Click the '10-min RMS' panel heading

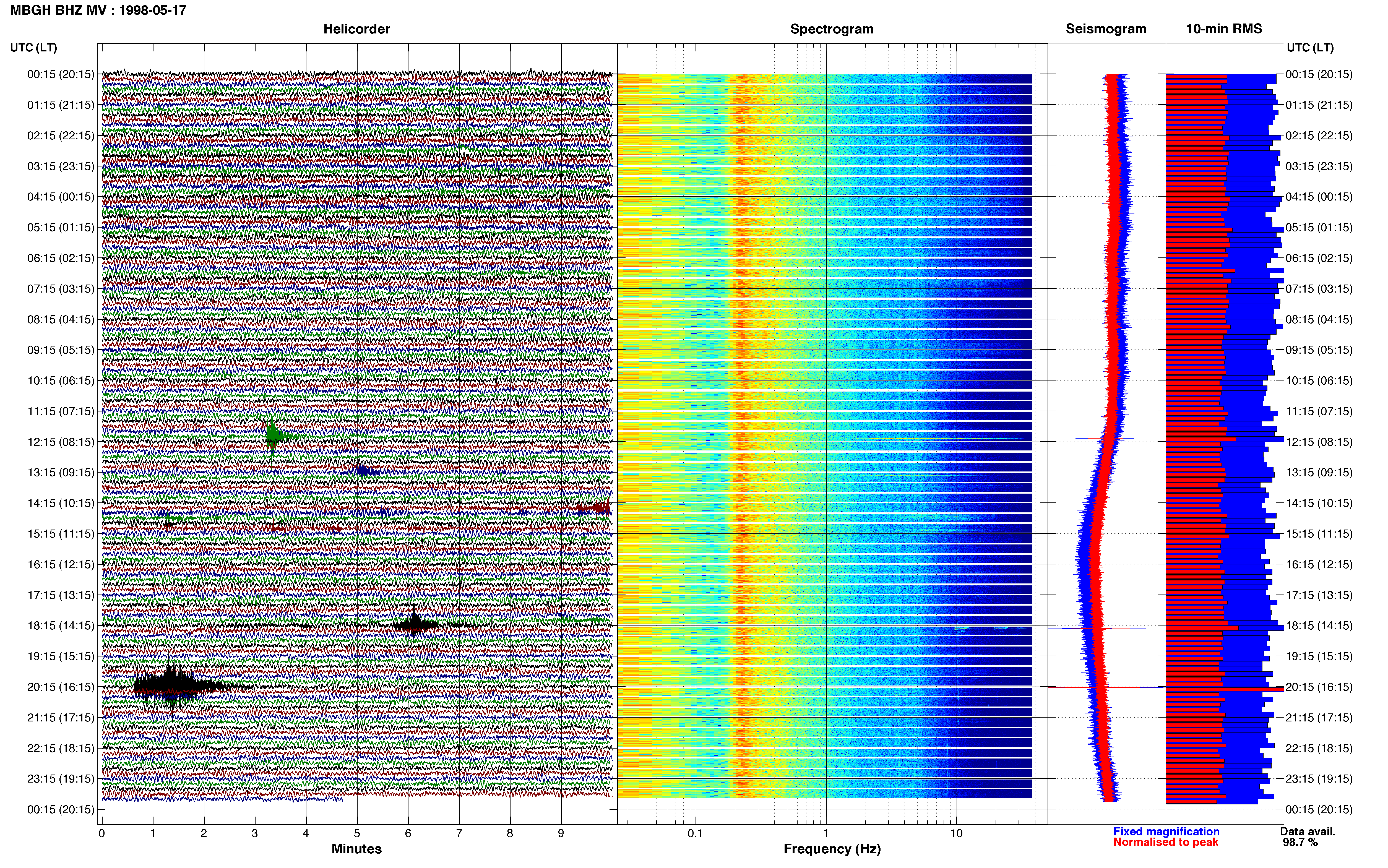point(1224,29)
